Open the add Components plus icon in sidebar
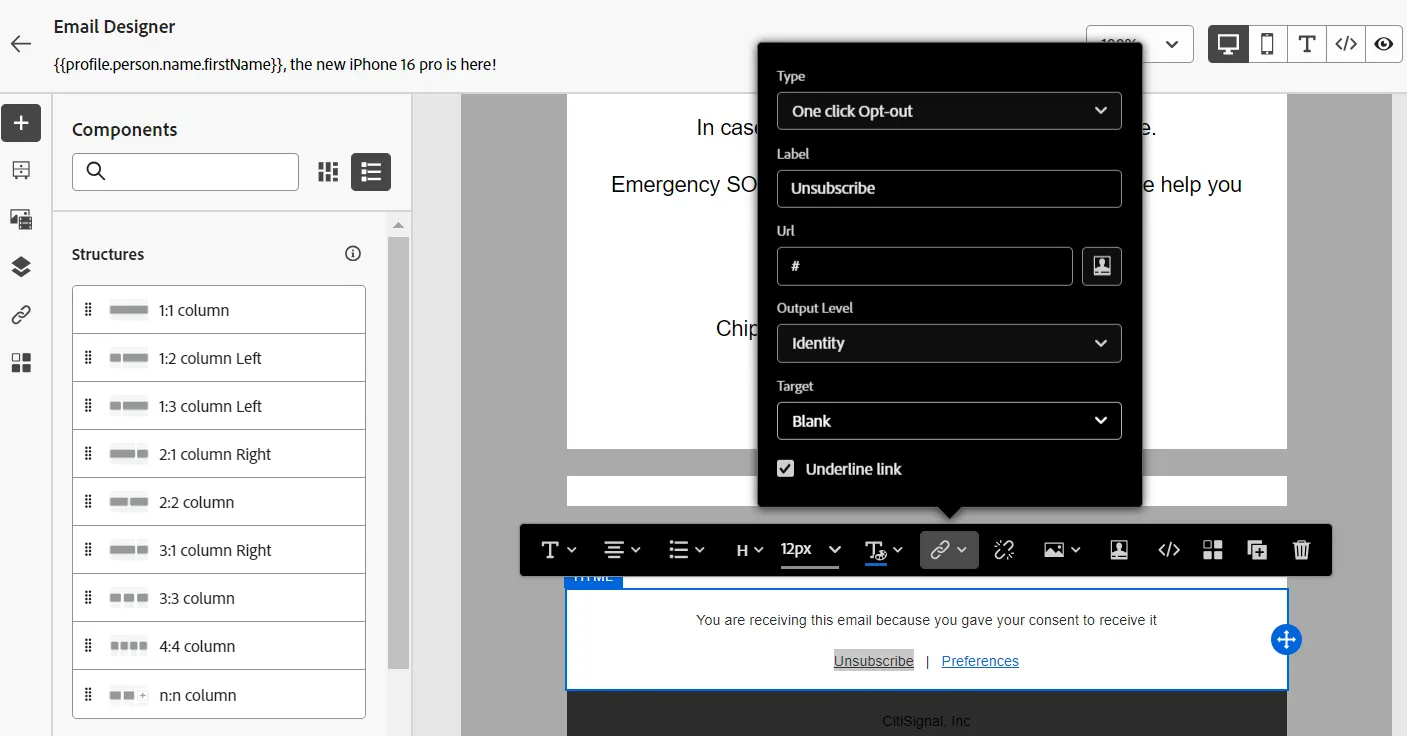Image resolution: width=1407 pixels, height=736 pixels. 21,123
